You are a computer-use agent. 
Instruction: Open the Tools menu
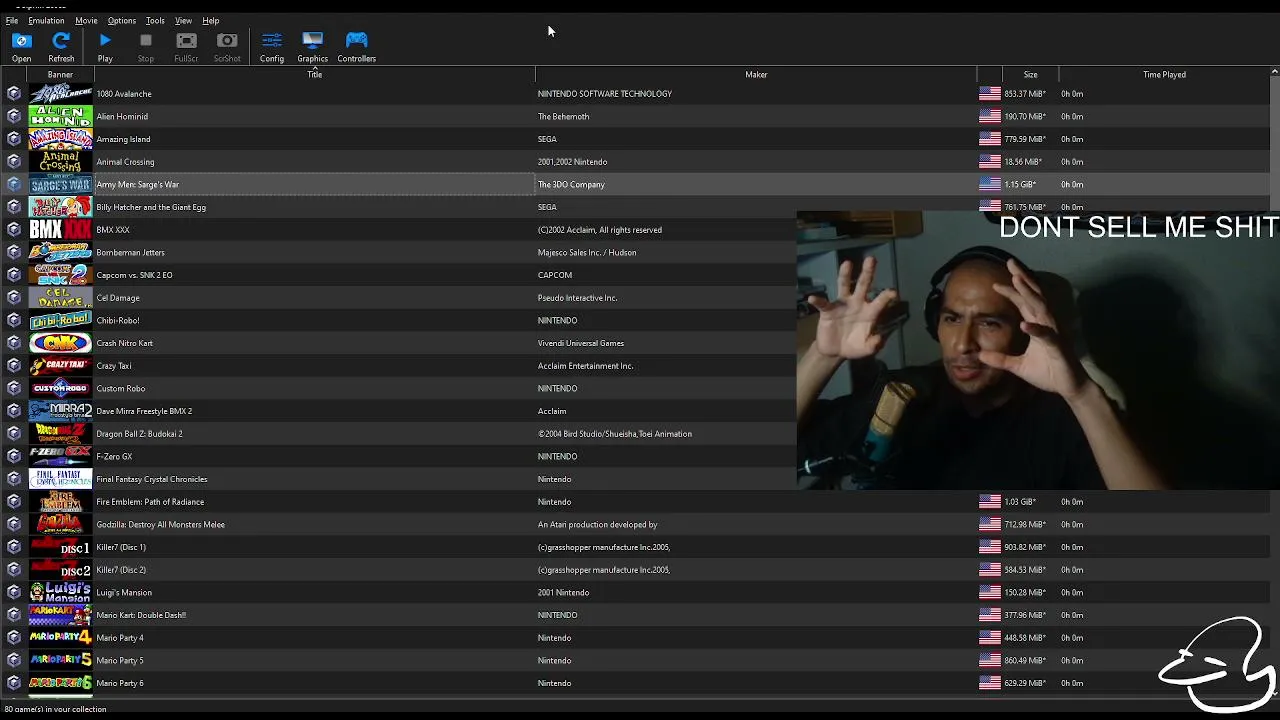[155, 20]
